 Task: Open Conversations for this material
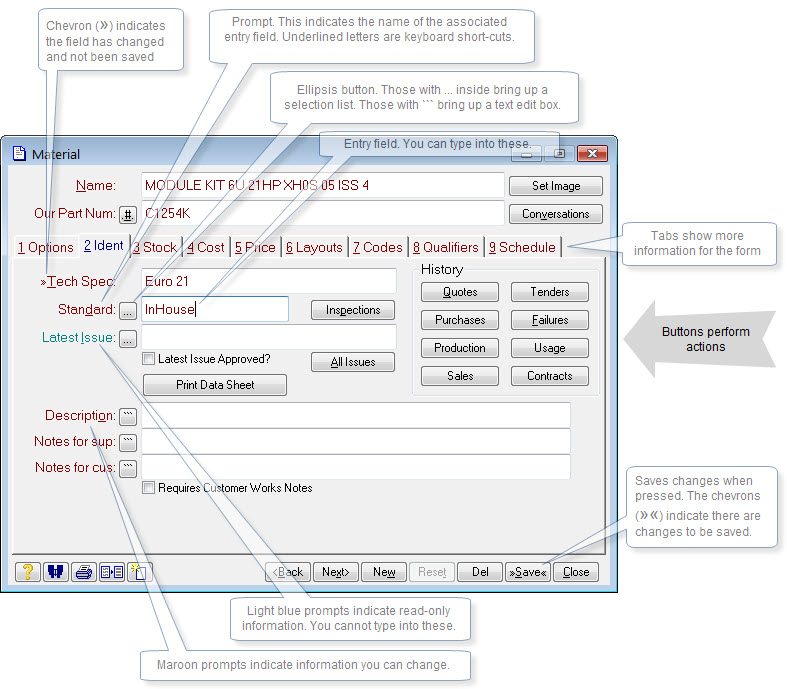[556, 214]
